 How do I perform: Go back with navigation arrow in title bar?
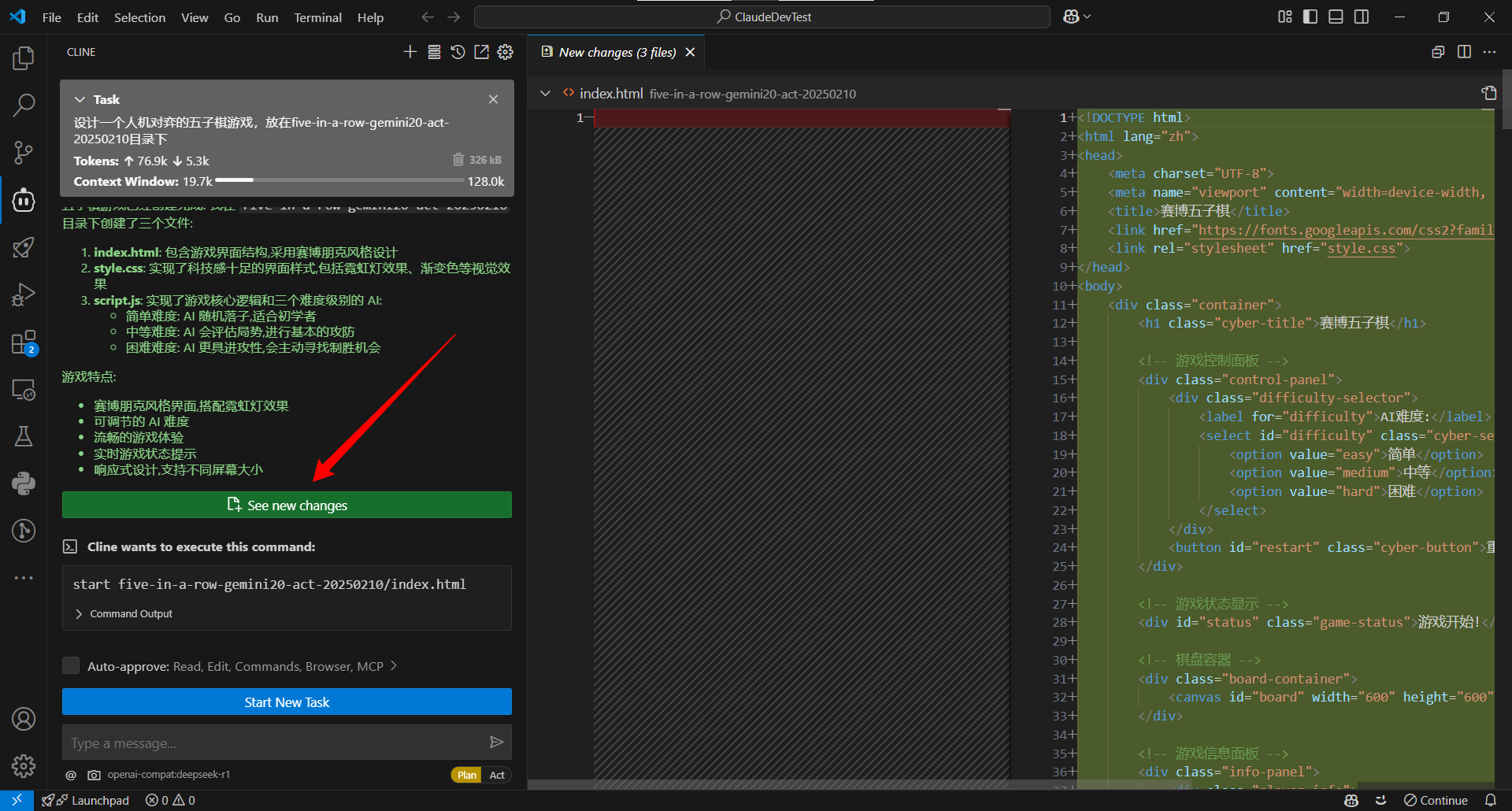pyautogui.click(x=428, y=17)
